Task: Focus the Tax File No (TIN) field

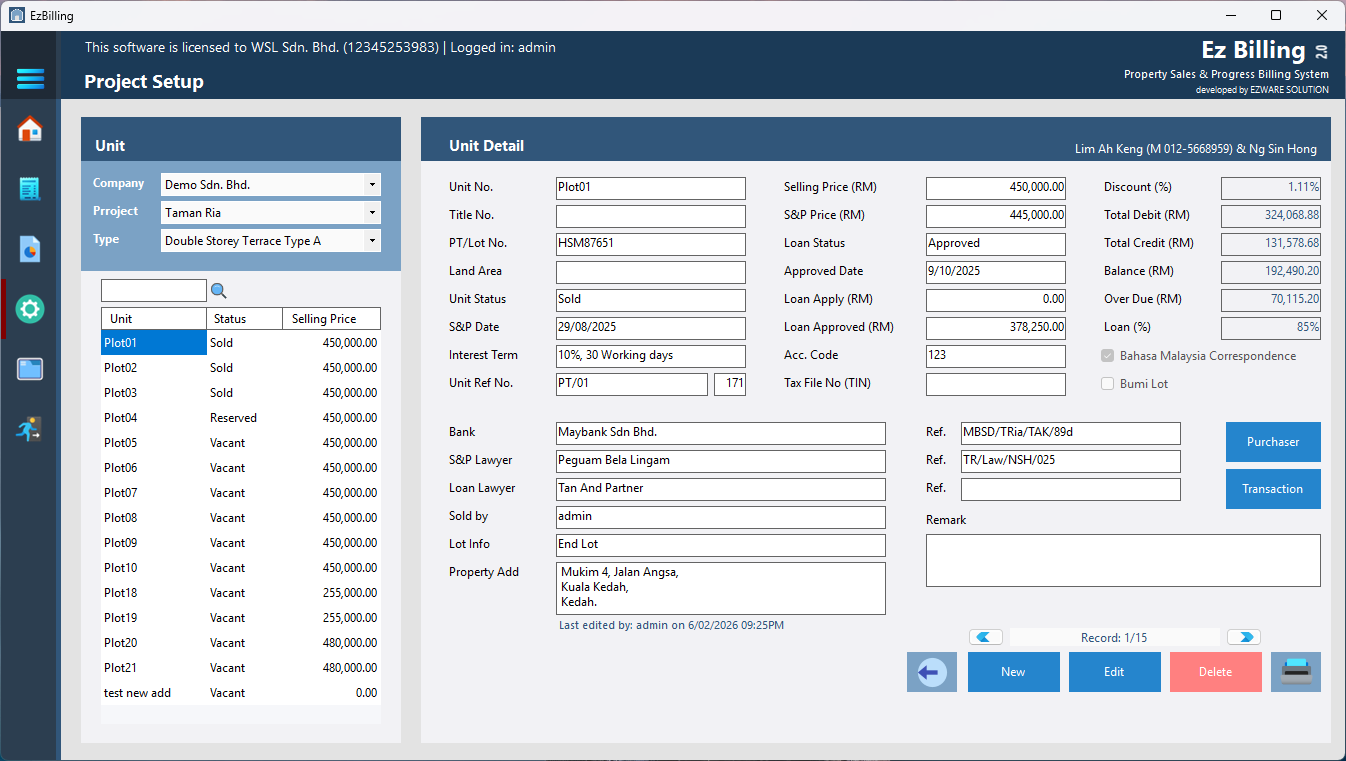Action: coord(996,384)
